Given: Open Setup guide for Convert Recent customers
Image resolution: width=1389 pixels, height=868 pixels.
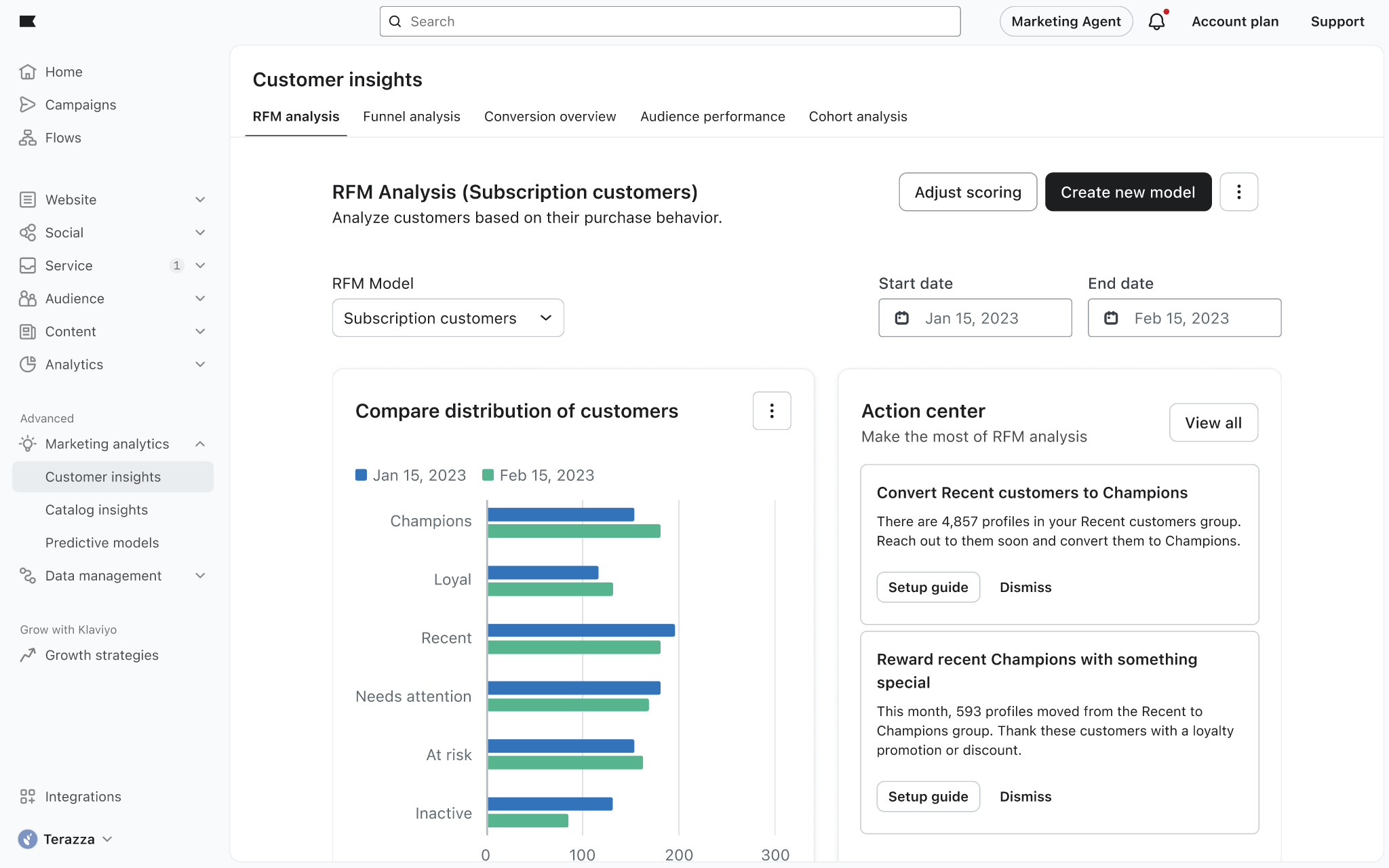Looking at the screenshot, I should [x=928, y=587].
